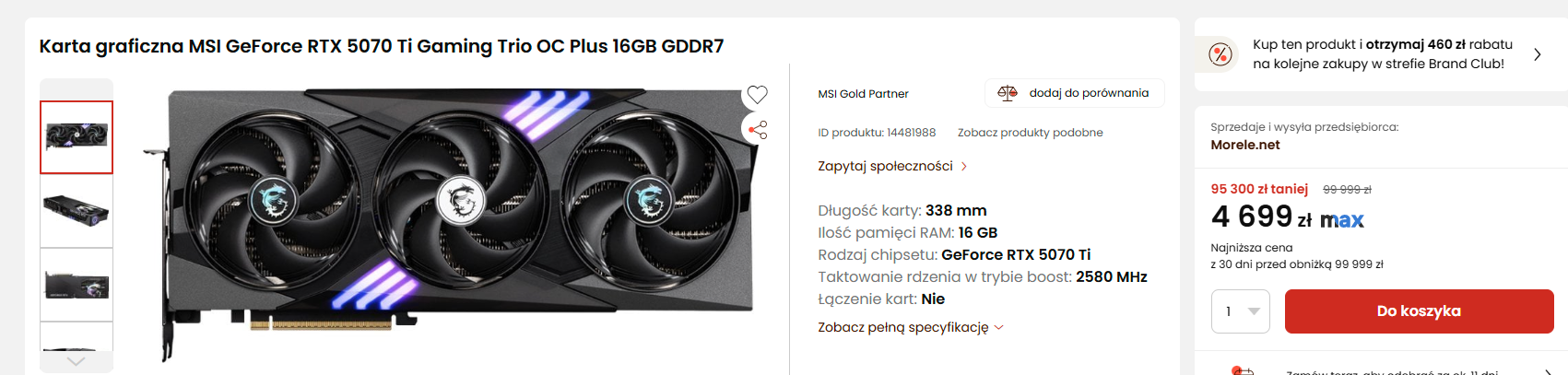Screen dimensions: 1568x375
Task: Click the scales comparison icon
Action: coord(1007,93)
